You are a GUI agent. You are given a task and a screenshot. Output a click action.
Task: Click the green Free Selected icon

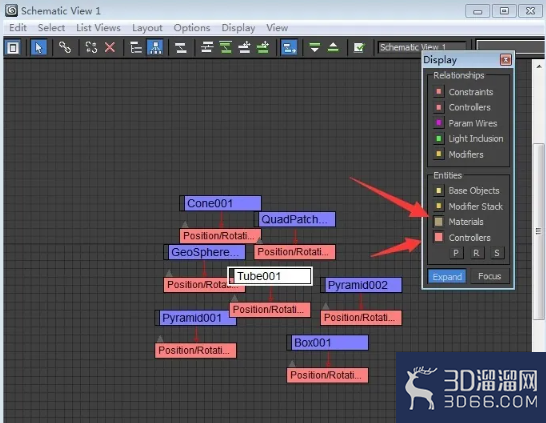click(x=263, y=48)
